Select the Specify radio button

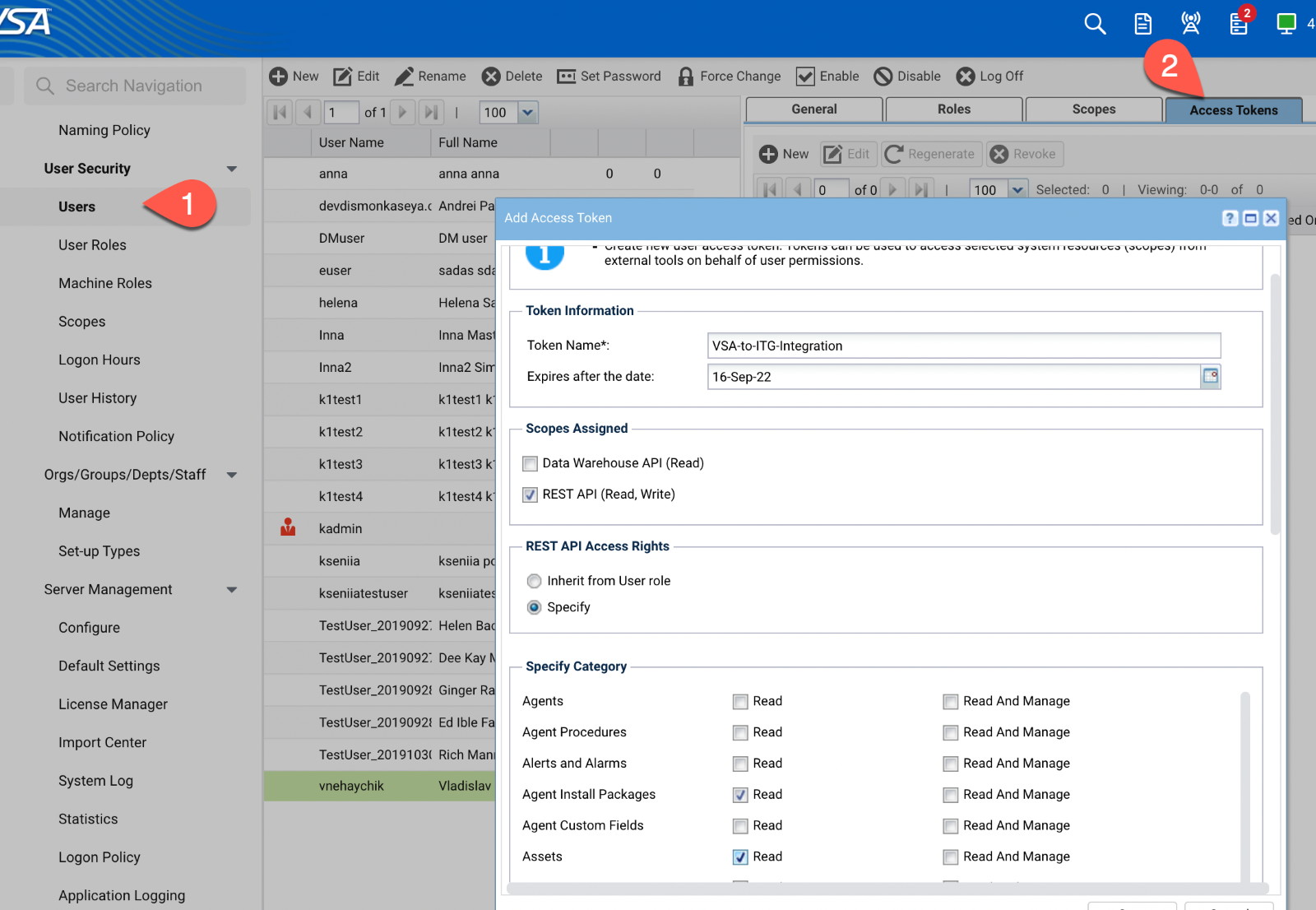click(x=535, y=607)
